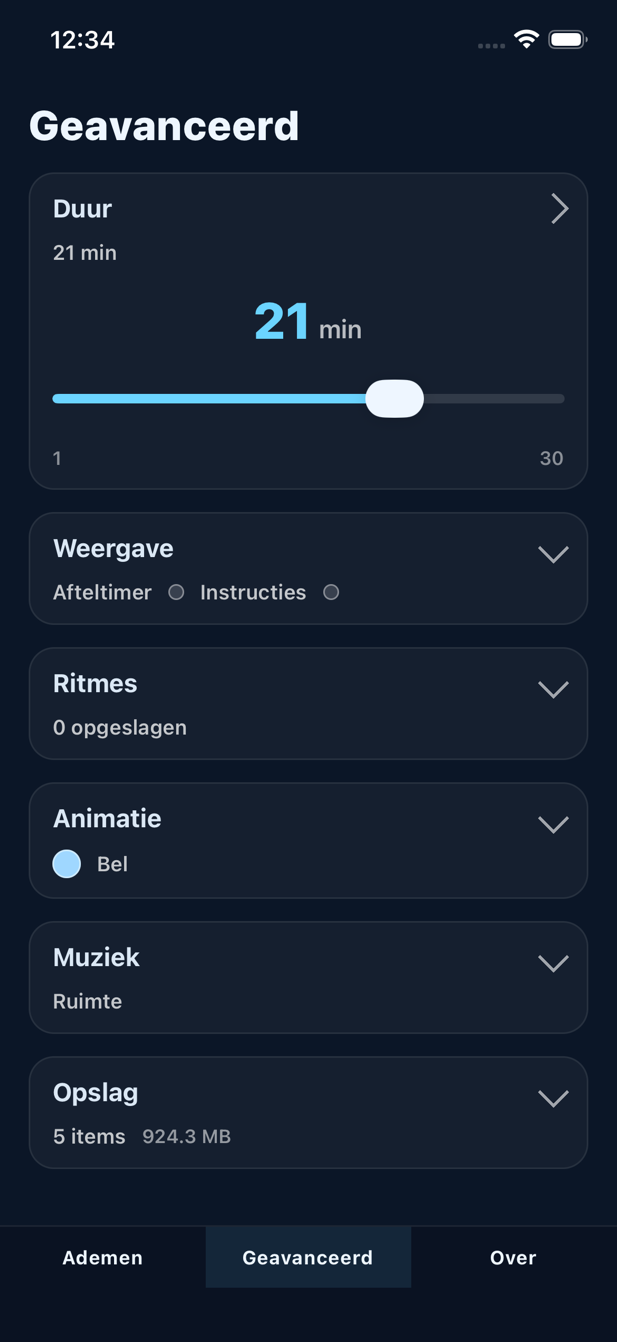Image resolution: width=617 pixels, height=1342 pixels.
Task: Click the Wi-Fi icon in the status bar
Action: click(x=525, y=40)
